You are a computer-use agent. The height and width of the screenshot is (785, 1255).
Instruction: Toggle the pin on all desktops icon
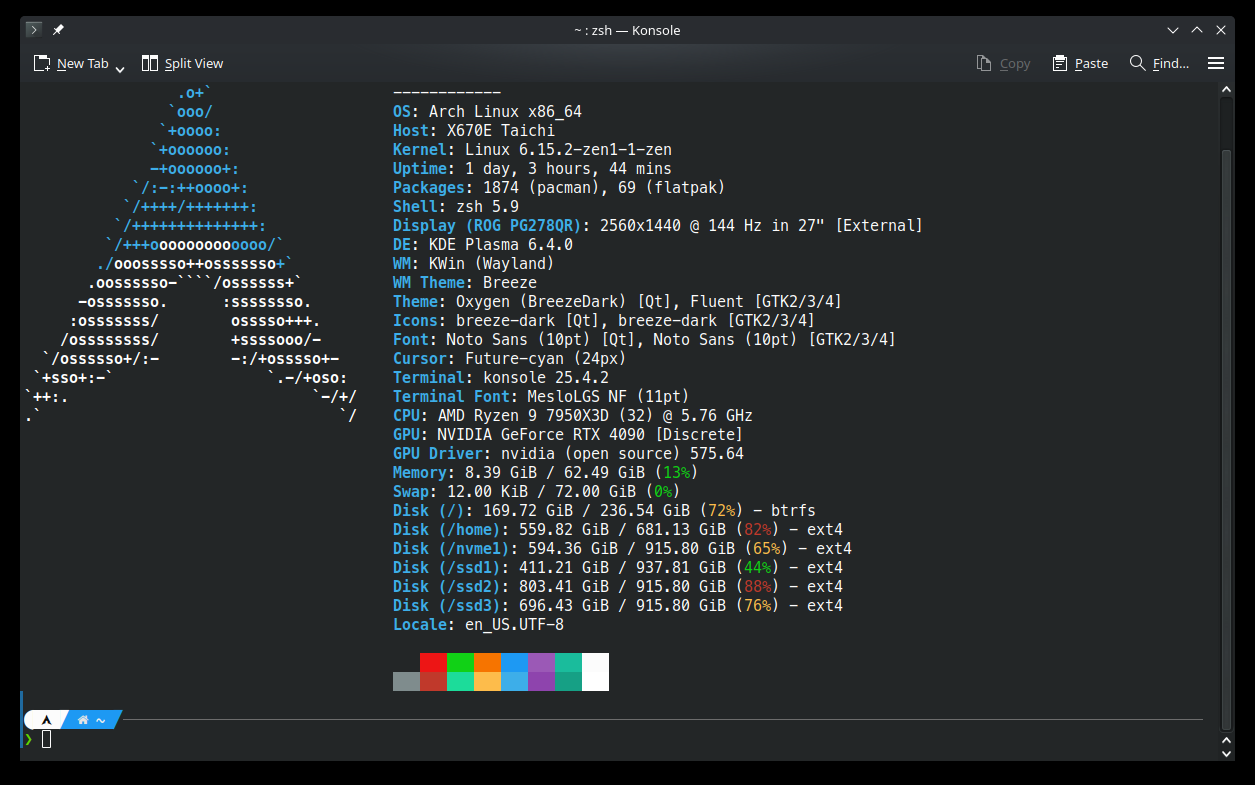pos(58,30)
